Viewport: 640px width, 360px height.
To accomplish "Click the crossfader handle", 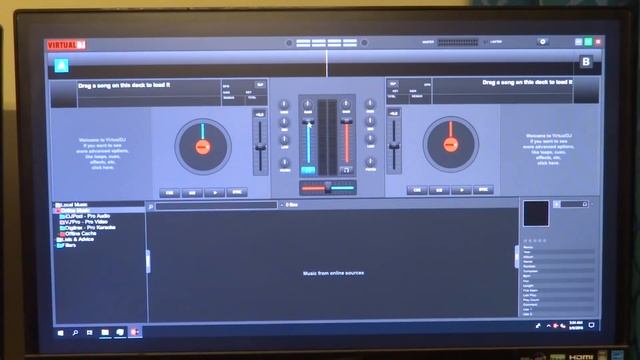I will tap(328, 187).
